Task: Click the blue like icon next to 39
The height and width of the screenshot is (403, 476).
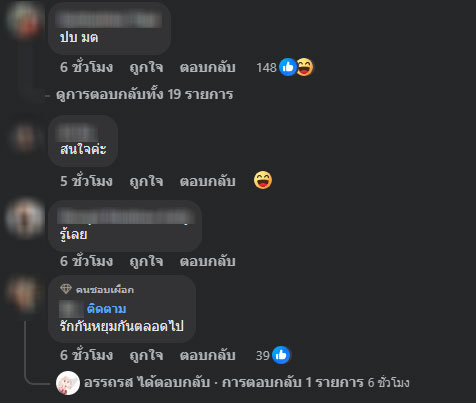Action: [281, 355]
